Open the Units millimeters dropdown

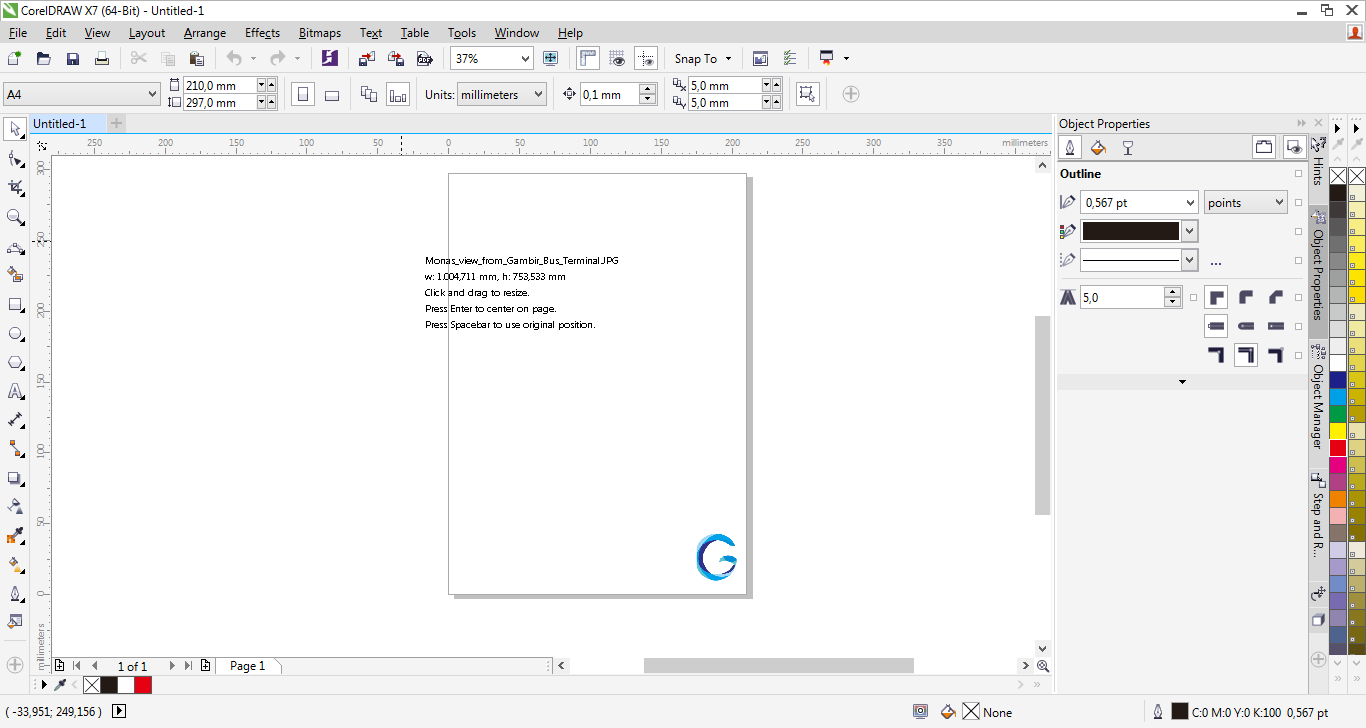[x=538, y=95]
